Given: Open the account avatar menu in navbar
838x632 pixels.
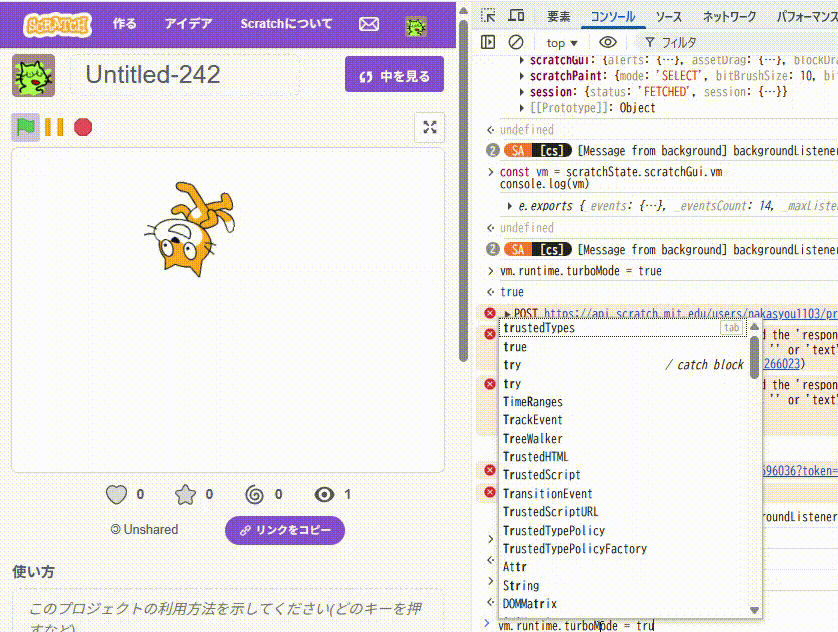Looking at the screenshot, I should 416,25.
